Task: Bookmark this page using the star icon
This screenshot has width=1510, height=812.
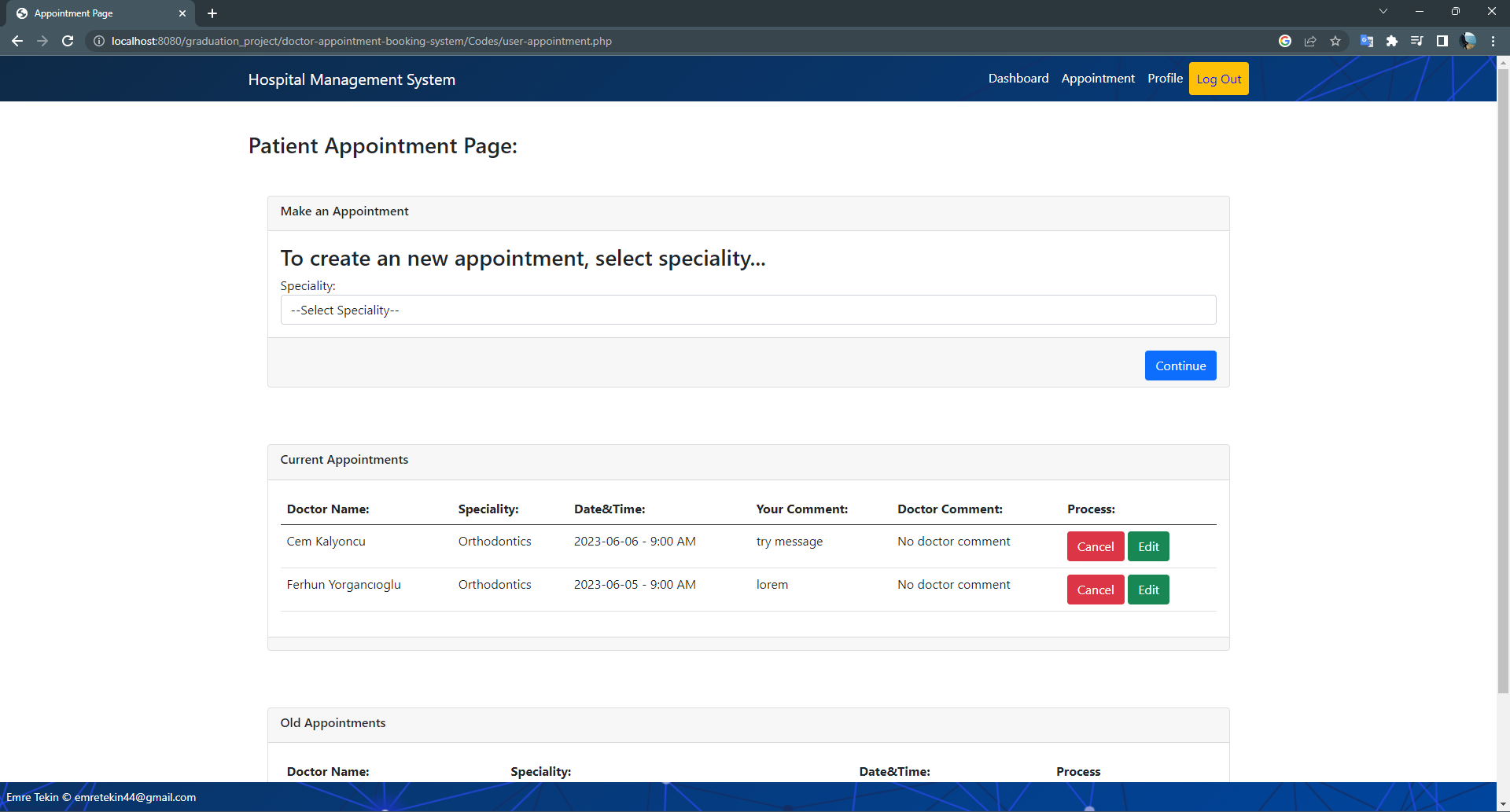Action: point(1335,41)
